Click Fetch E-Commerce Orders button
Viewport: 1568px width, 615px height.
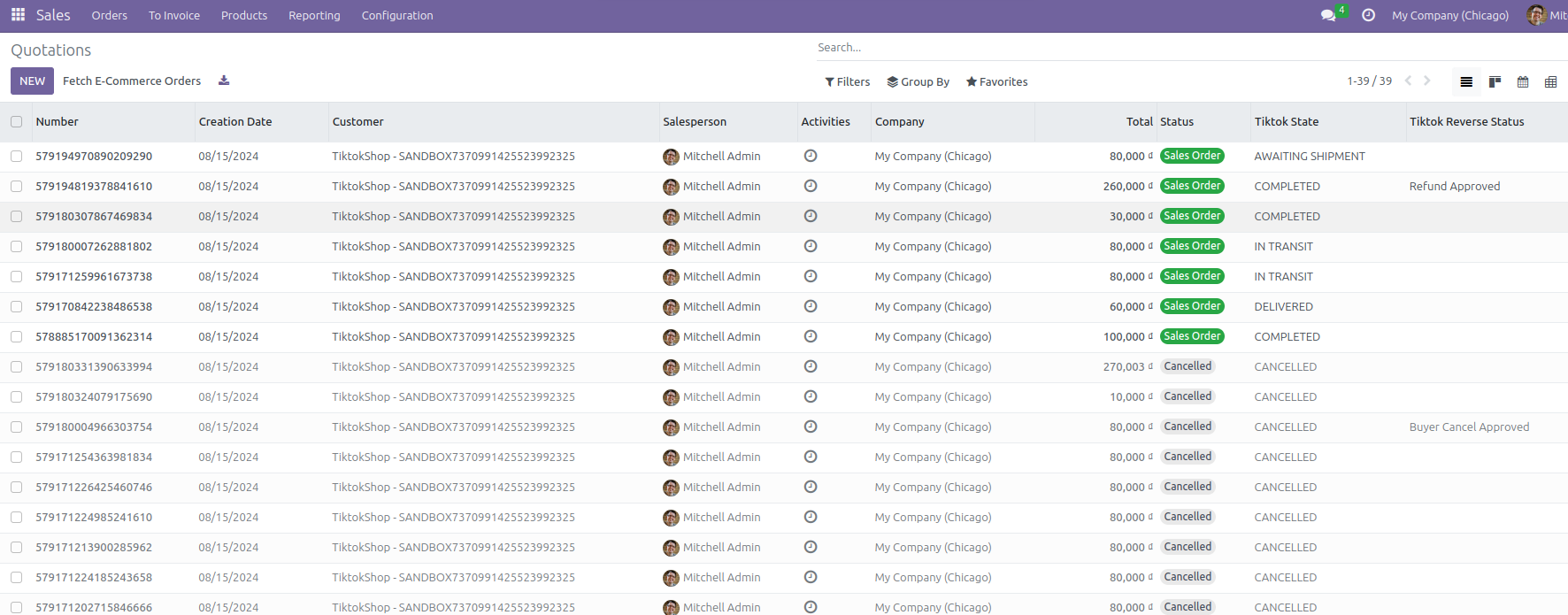pyautogui.click(x=132, y=81)
